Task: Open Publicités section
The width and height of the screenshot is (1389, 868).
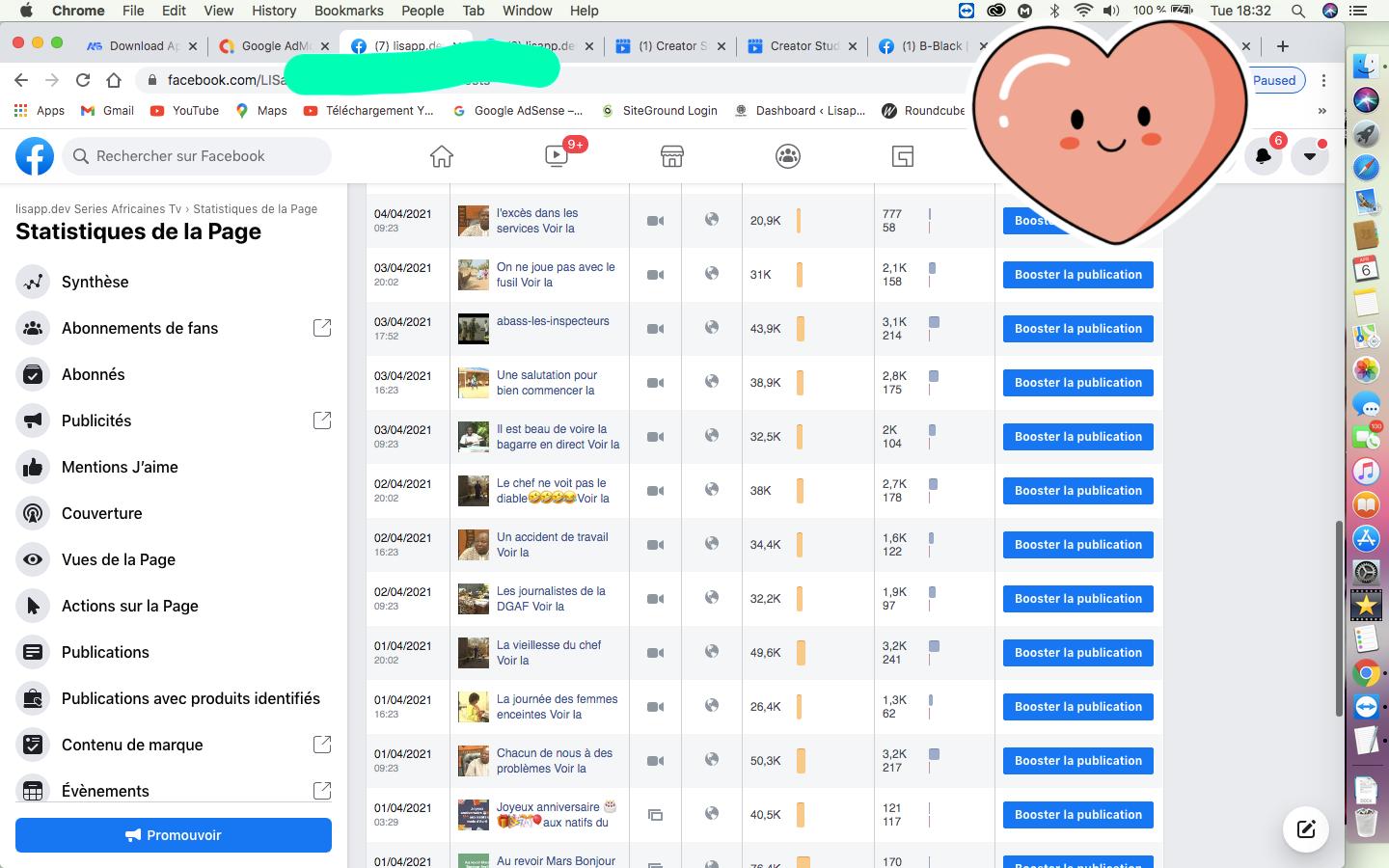Action: [174, 420]
